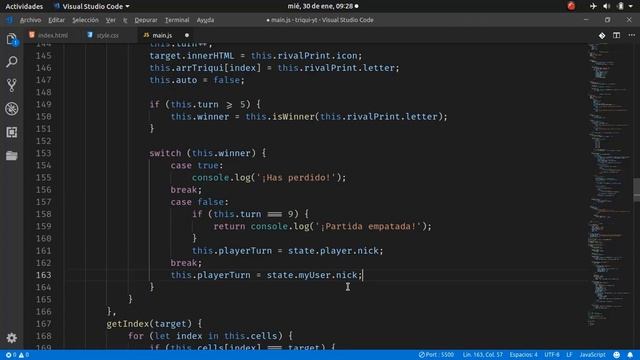
Task: Open the Terminal menu
Action: (177, 20)
